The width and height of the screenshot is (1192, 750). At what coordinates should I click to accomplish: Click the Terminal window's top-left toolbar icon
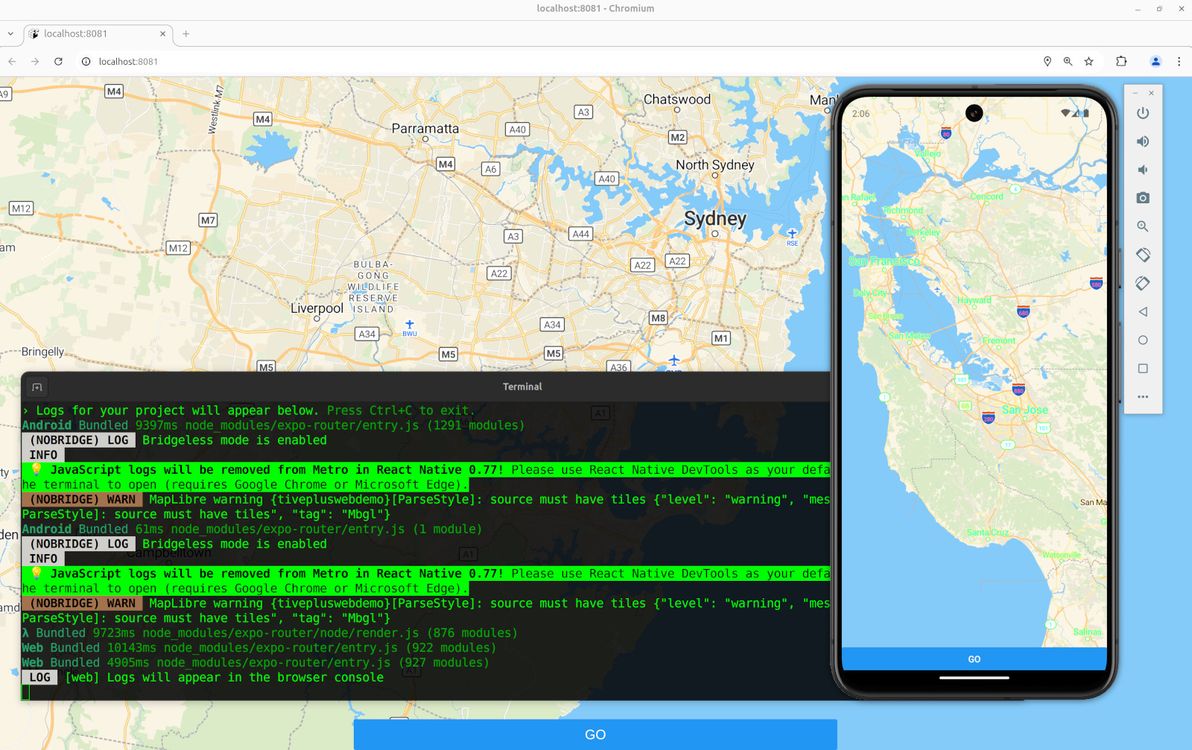click(36, 387)
